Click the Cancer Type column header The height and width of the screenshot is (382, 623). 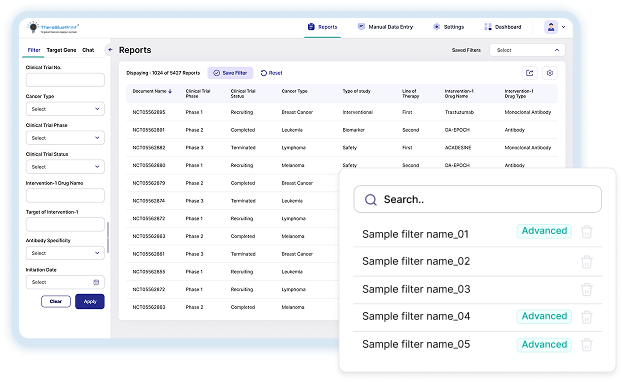click(x=294, y=91)
